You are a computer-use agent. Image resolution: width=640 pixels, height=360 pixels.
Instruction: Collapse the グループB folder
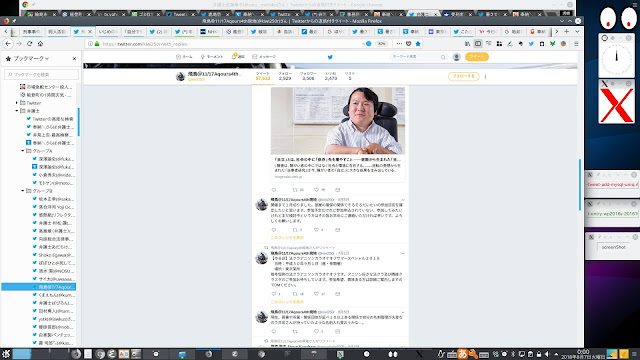(23, 191)
